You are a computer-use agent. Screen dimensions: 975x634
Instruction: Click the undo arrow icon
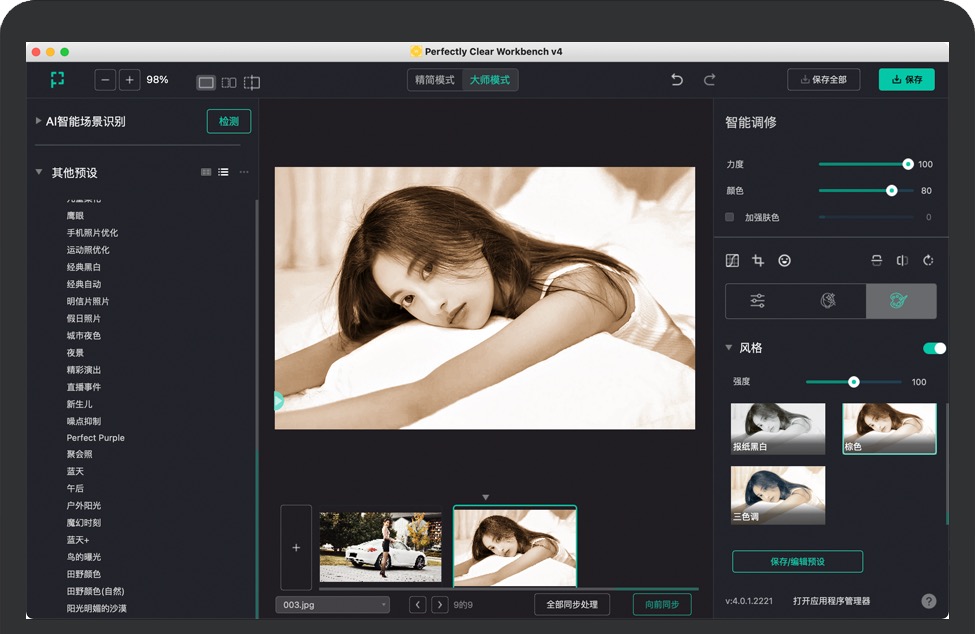point(677,80)
